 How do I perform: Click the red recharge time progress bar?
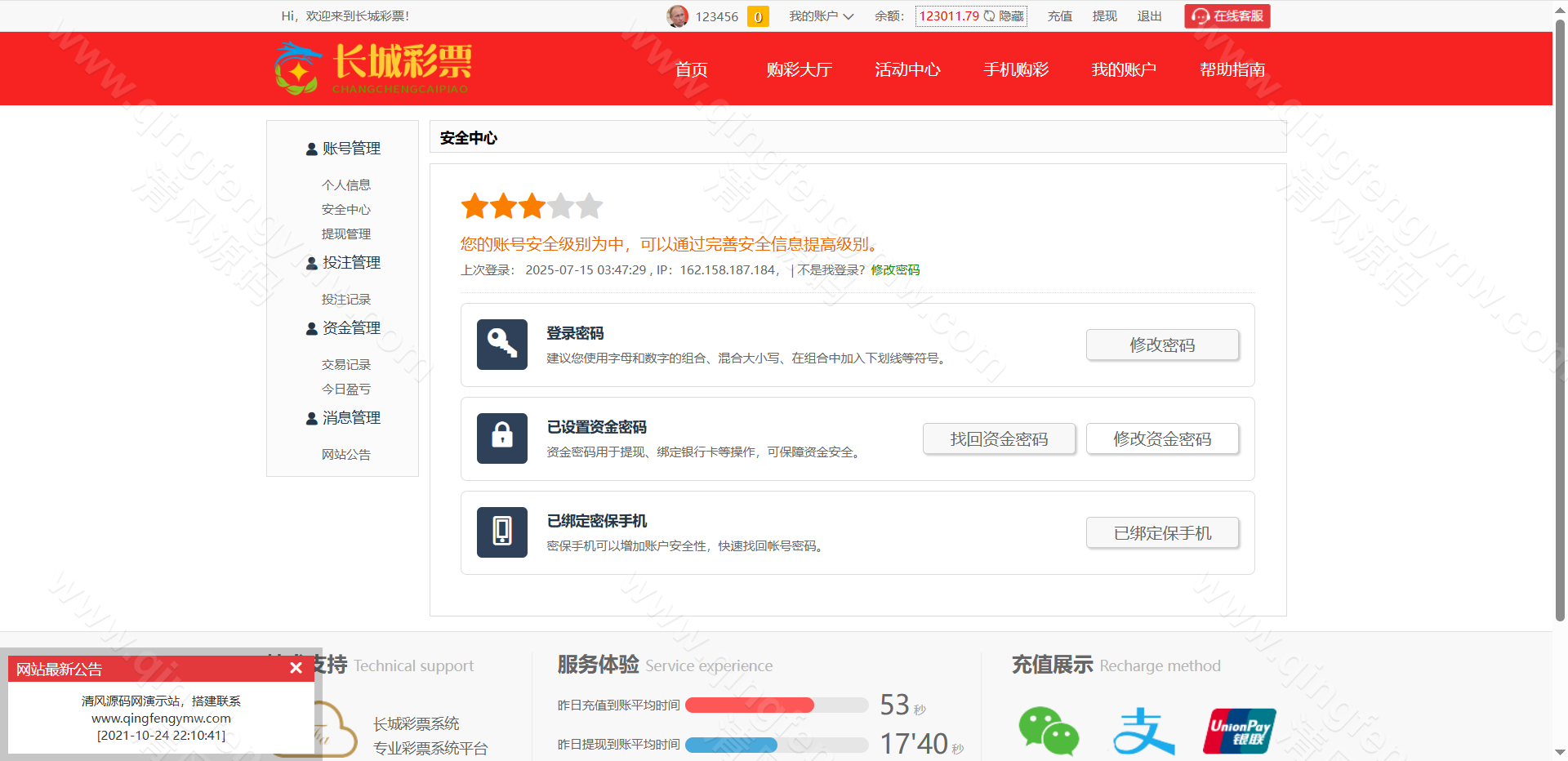point(750,705)
